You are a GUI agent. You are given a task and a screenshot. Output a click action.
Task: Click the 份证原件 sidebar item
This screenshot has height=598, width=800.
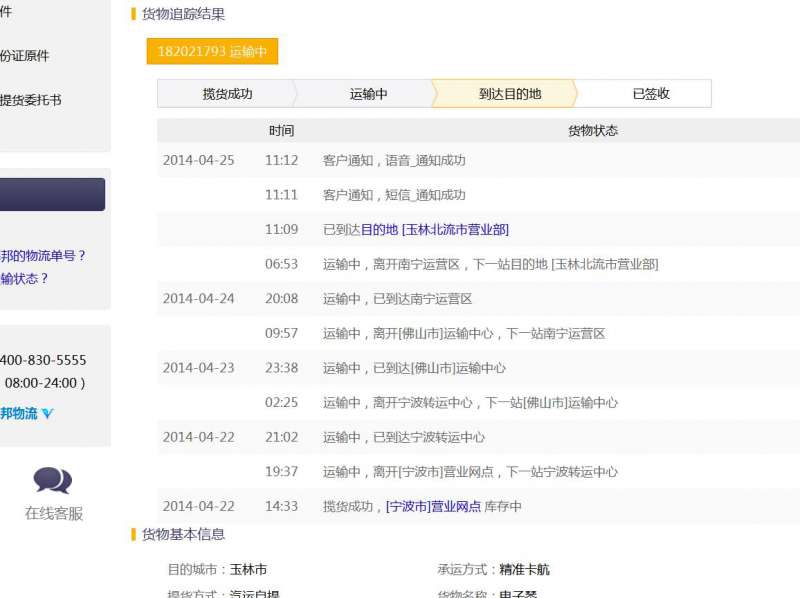click(25, 56)
